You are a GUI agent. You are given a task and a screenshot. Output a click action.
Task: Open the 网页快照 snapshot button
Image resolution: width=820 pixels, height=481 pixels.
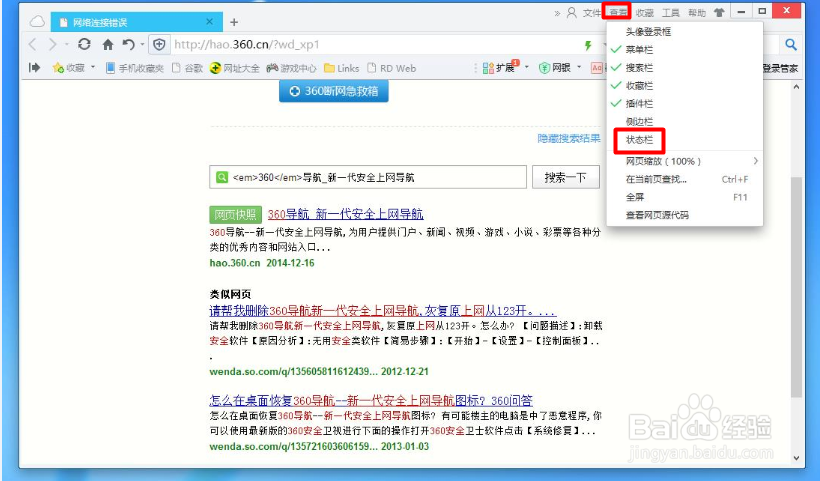click(x=235, y=214)
